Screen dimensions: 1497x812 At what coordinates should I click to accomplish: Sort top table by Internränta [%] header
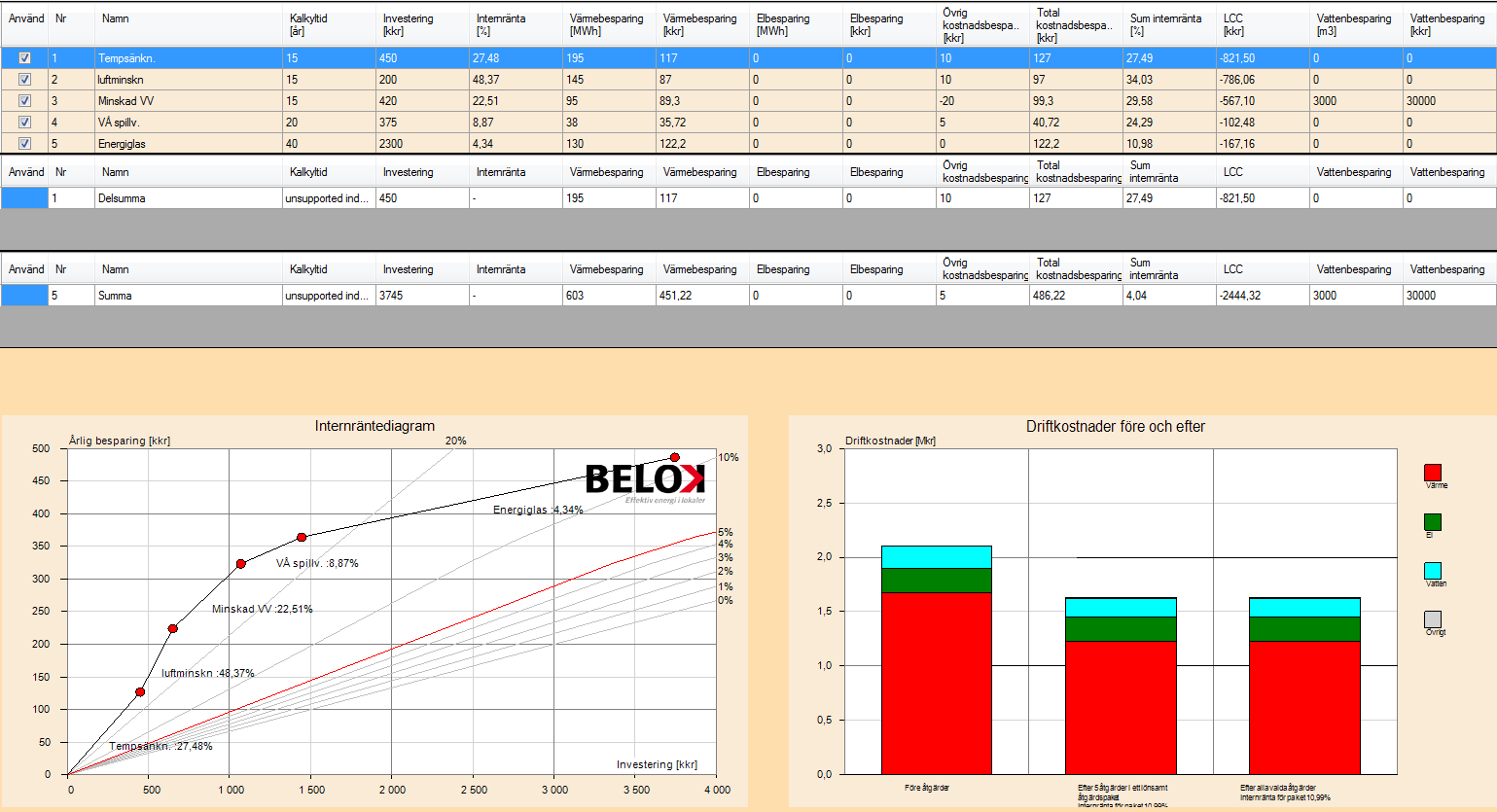517,24
